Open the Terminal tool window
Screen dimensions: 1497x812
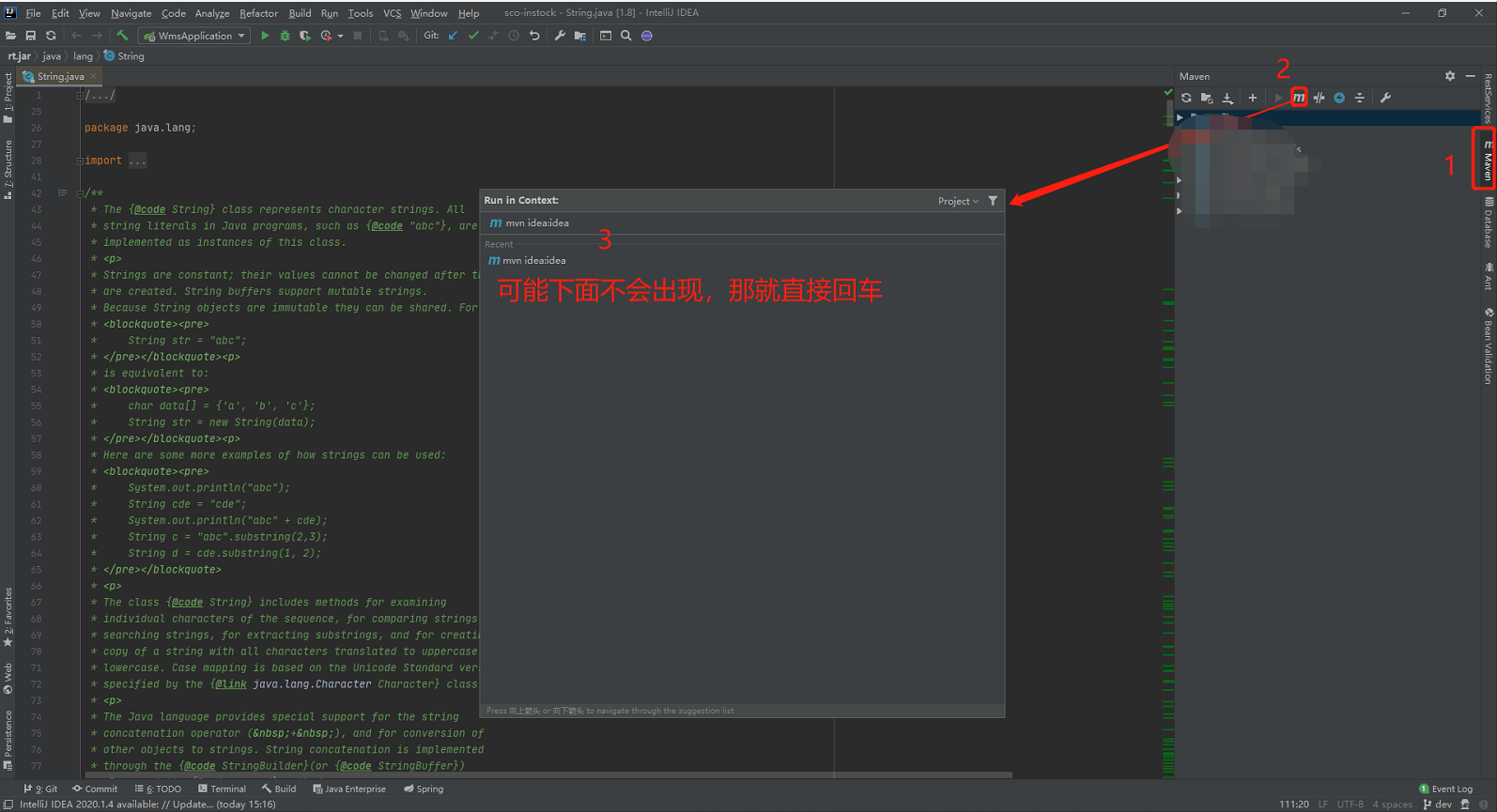click(222, 789)
